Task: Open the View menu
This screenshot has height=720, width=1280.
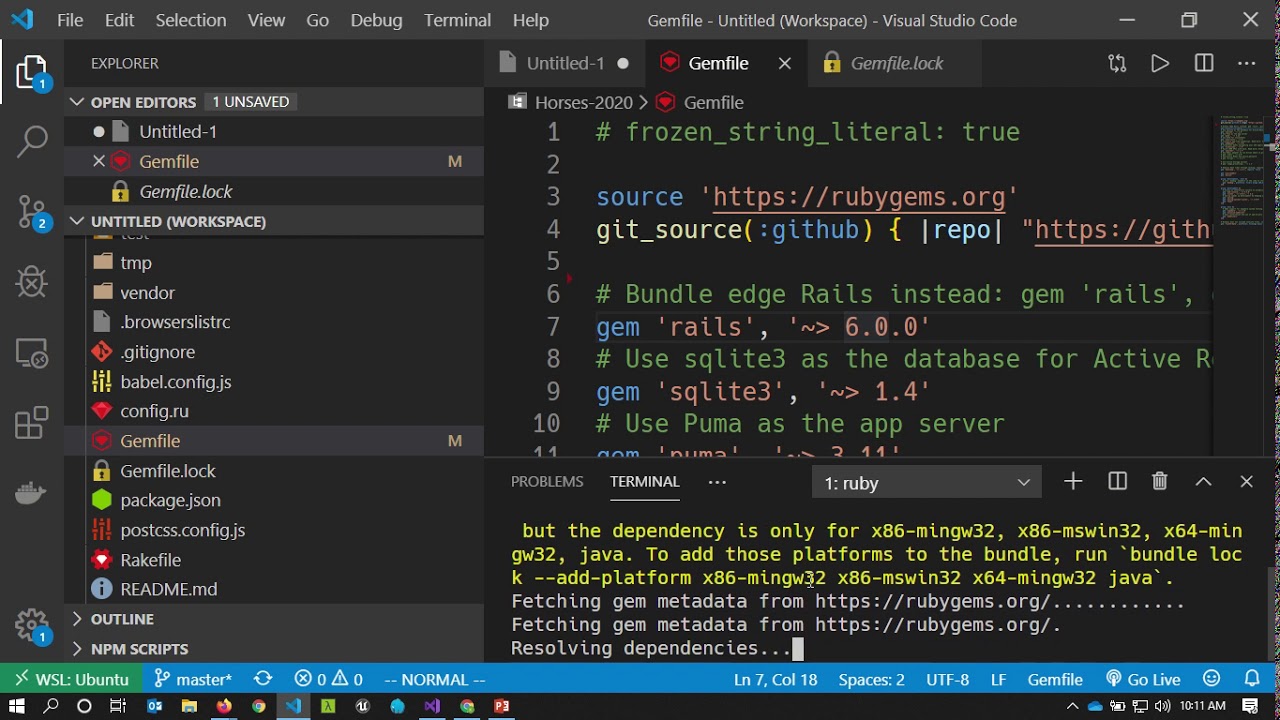Action: 266,20
